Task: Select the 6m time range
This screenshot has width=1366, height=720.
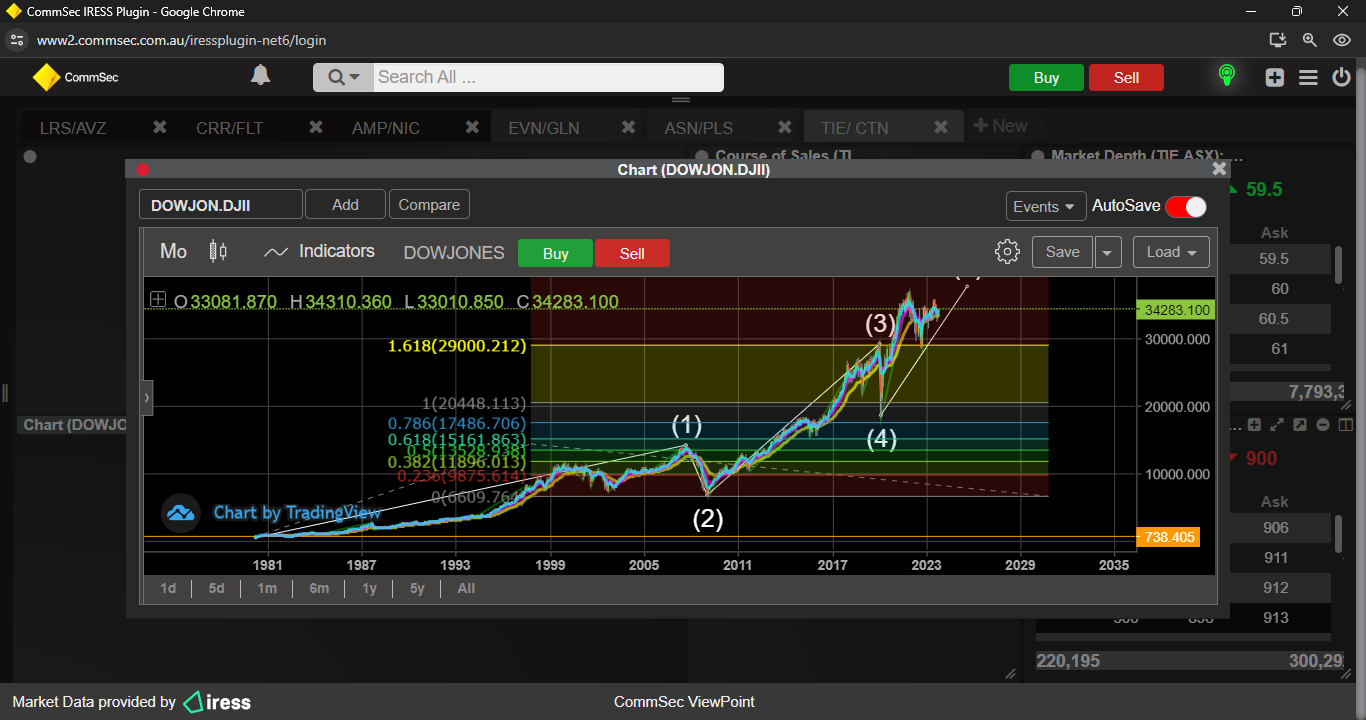Action: coord(319,588)
